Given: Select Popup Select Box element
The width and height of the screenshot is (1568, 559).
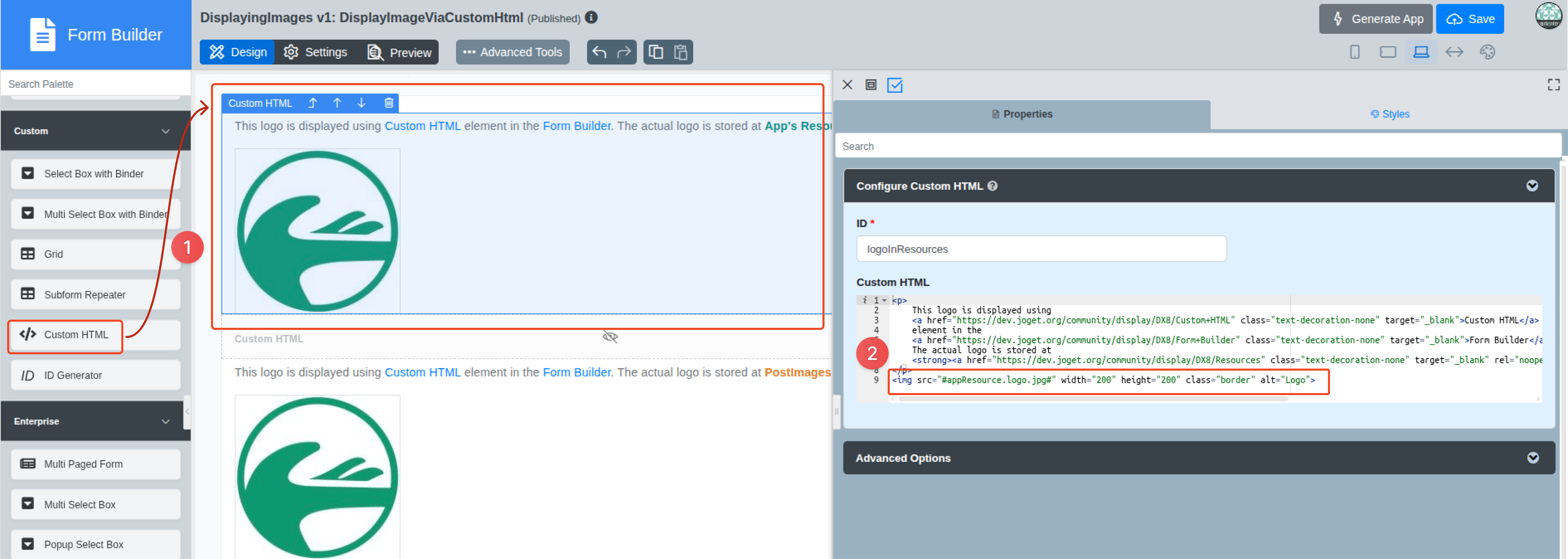Looking at the screenshot, I should point(96,544).
